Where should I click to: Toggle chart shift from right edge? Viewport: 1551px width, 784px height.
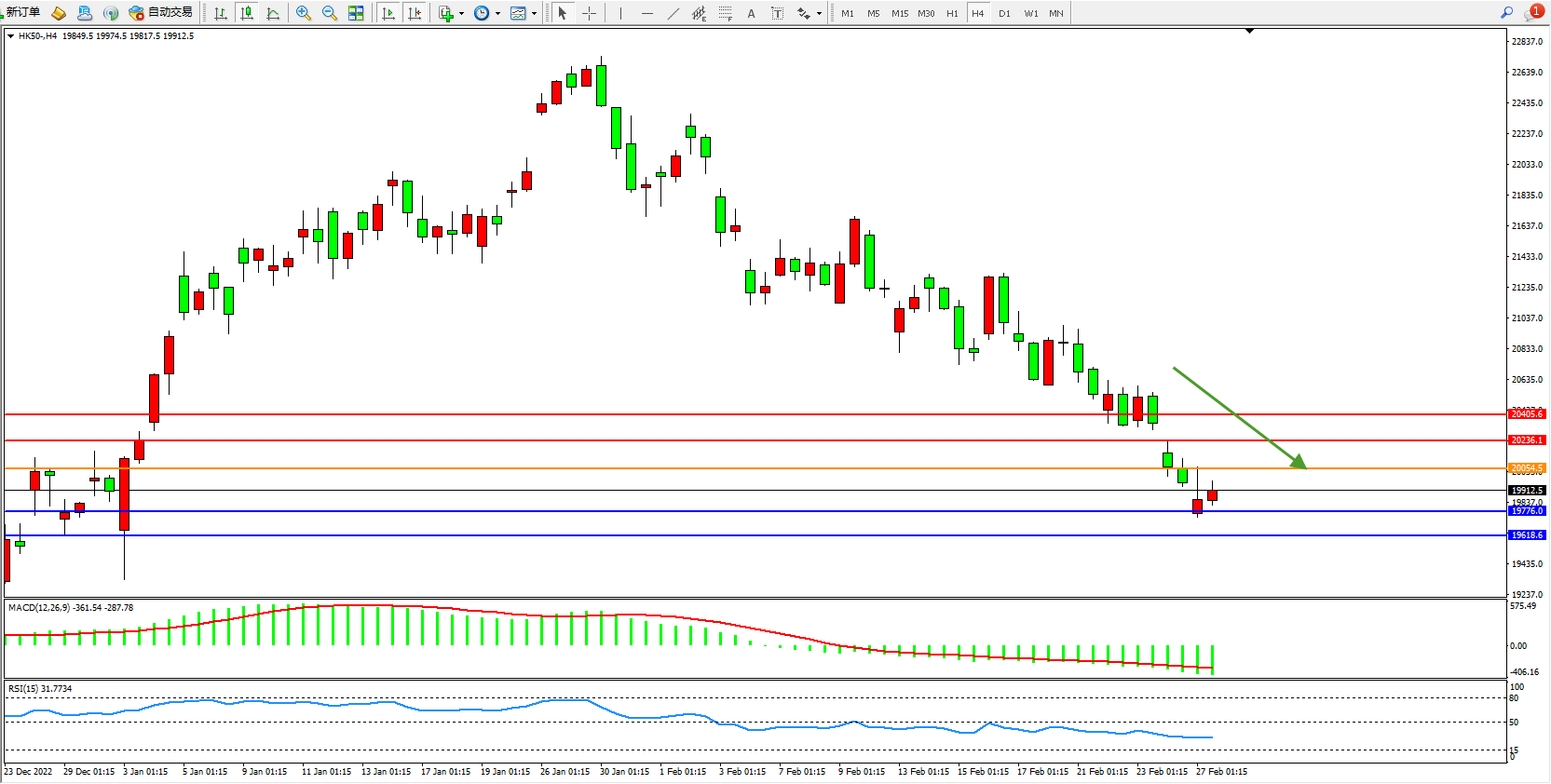[415, 13]
